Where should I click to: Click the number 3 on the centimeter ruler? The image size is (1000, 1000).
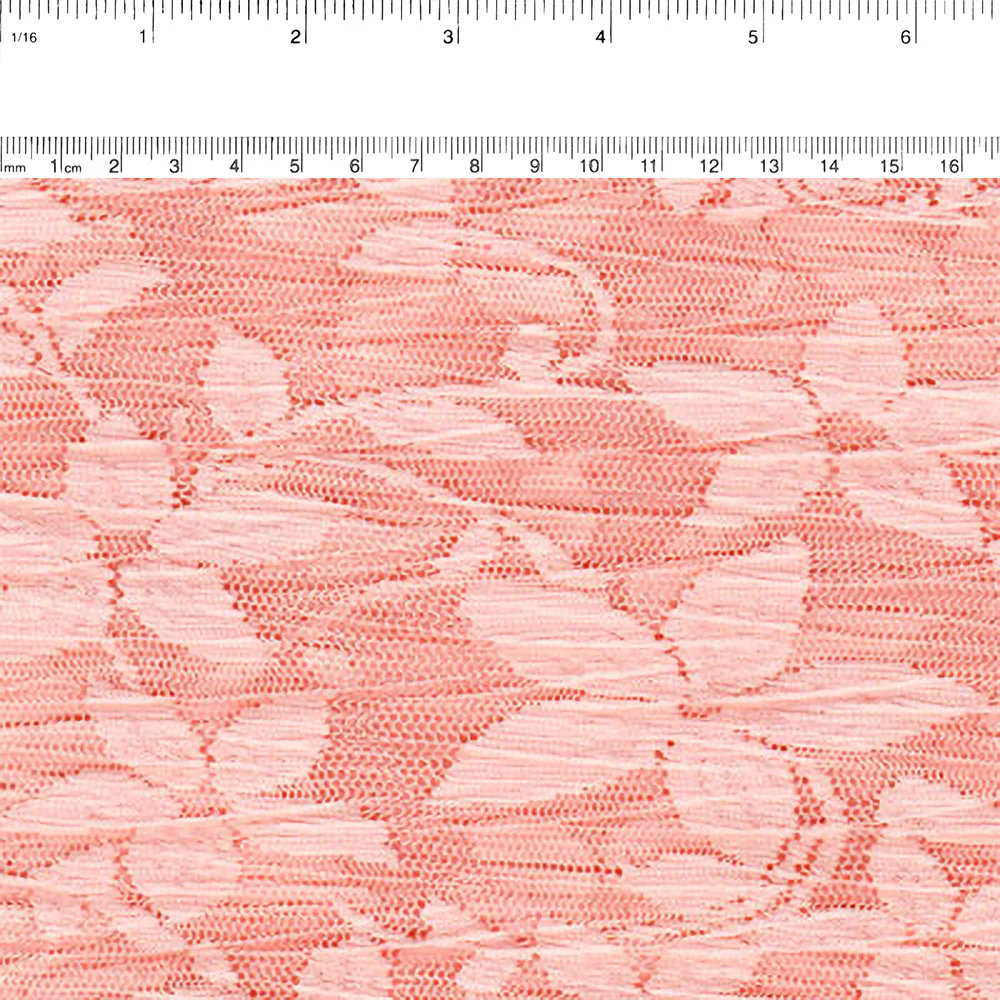point(173,166)
